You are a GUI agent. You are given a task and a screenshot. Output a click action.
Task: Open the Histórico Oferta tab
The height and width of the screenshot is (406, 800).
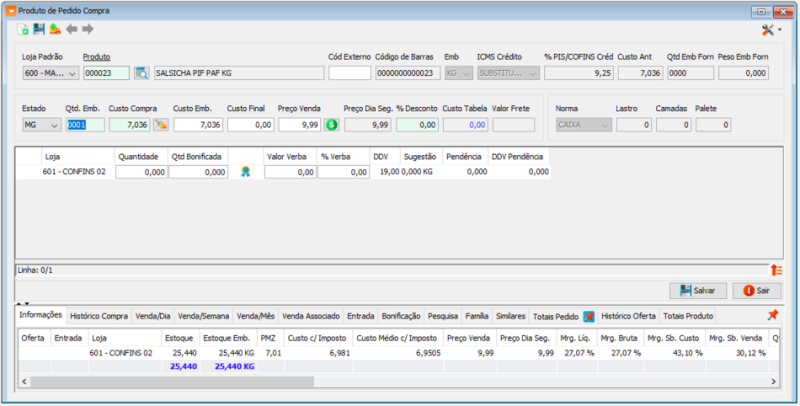(629, 316)
